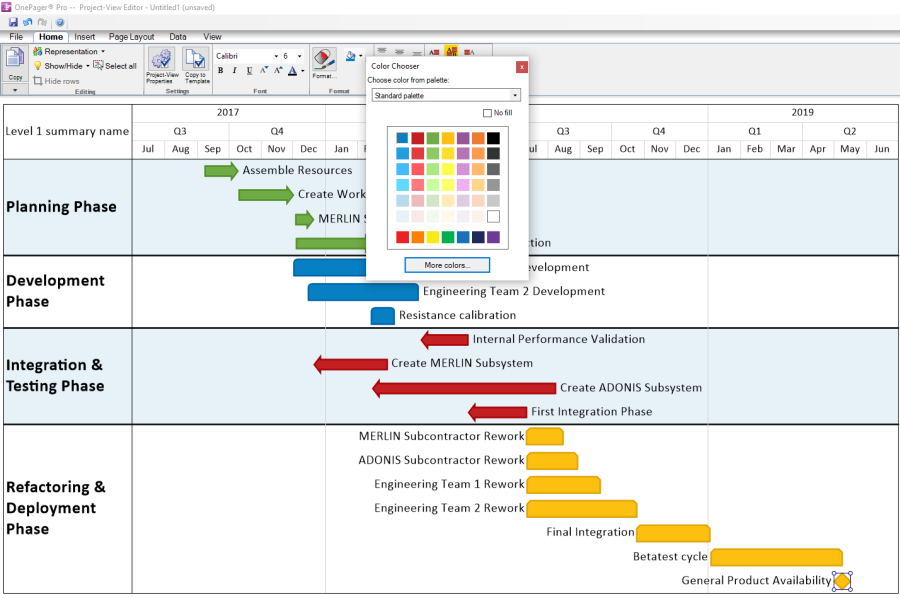Select the Betatest cycle yellow bar
Viewport: 900px width, 598px height.
click(x=777, y=557)
